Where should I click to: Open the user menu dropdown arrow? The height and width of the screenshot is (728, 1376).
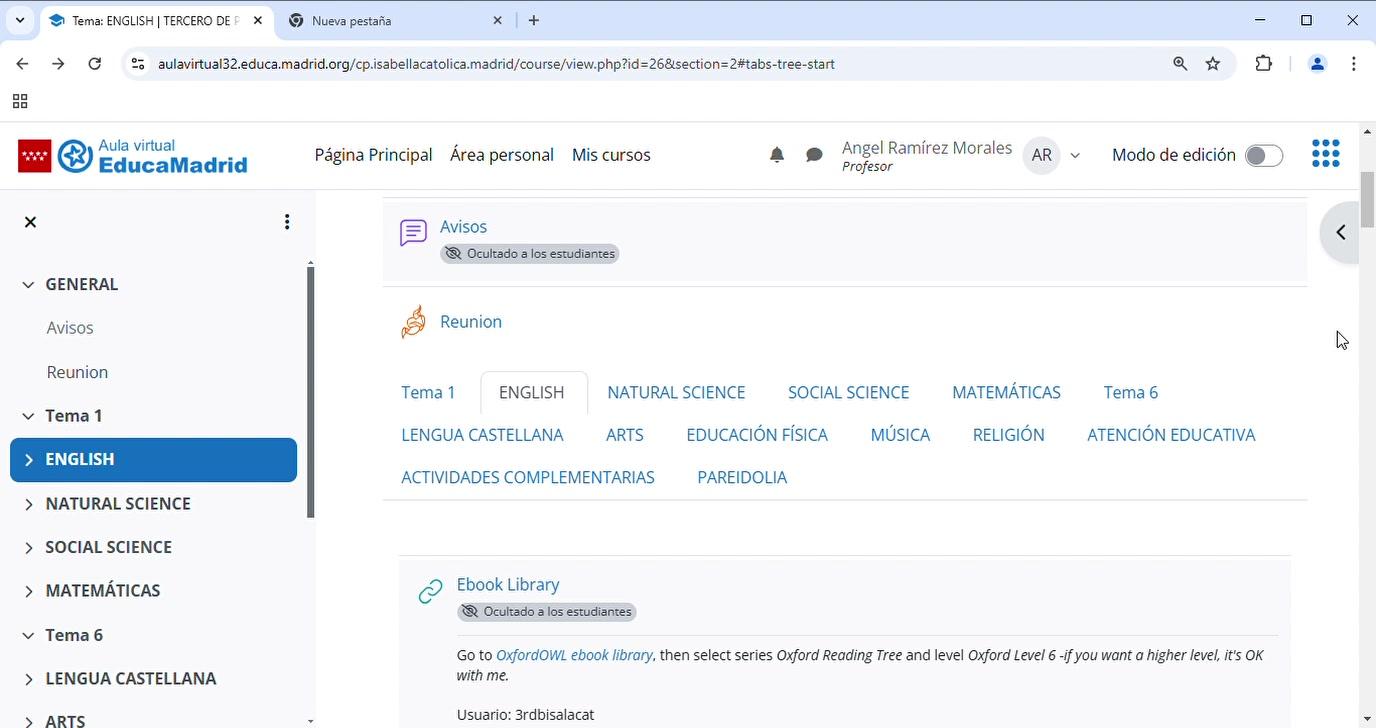[1075, 155]
